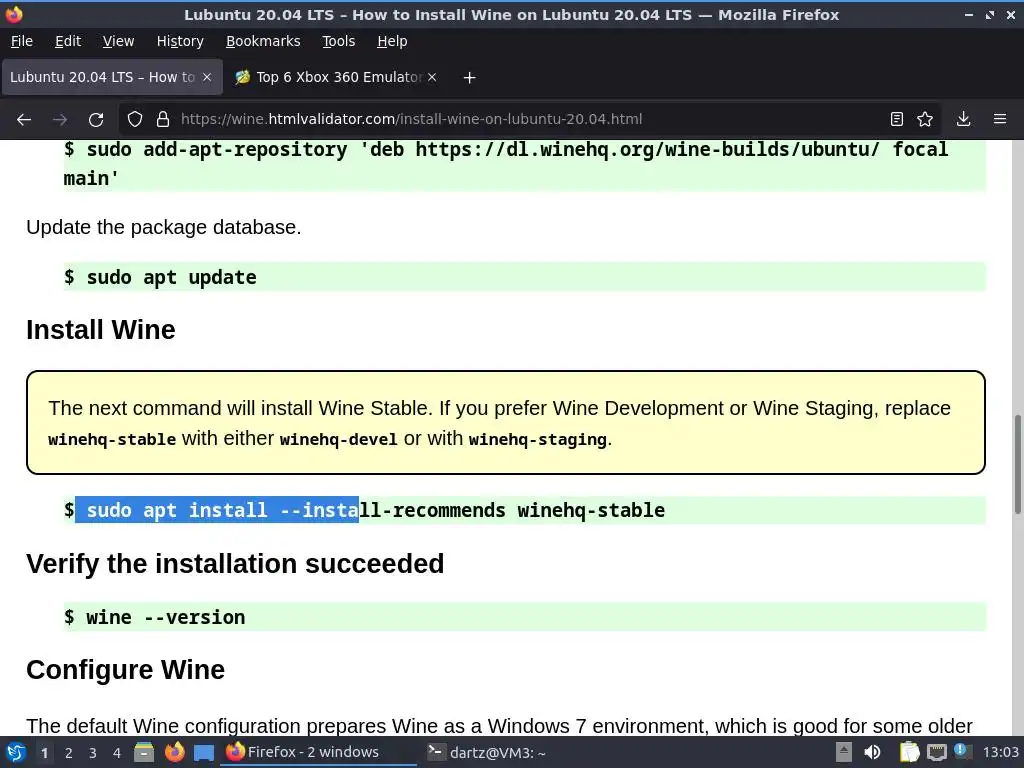Launch the file manager from the panel
The height and width of the screenshot is (768, 1024).
tap(144, 752)
